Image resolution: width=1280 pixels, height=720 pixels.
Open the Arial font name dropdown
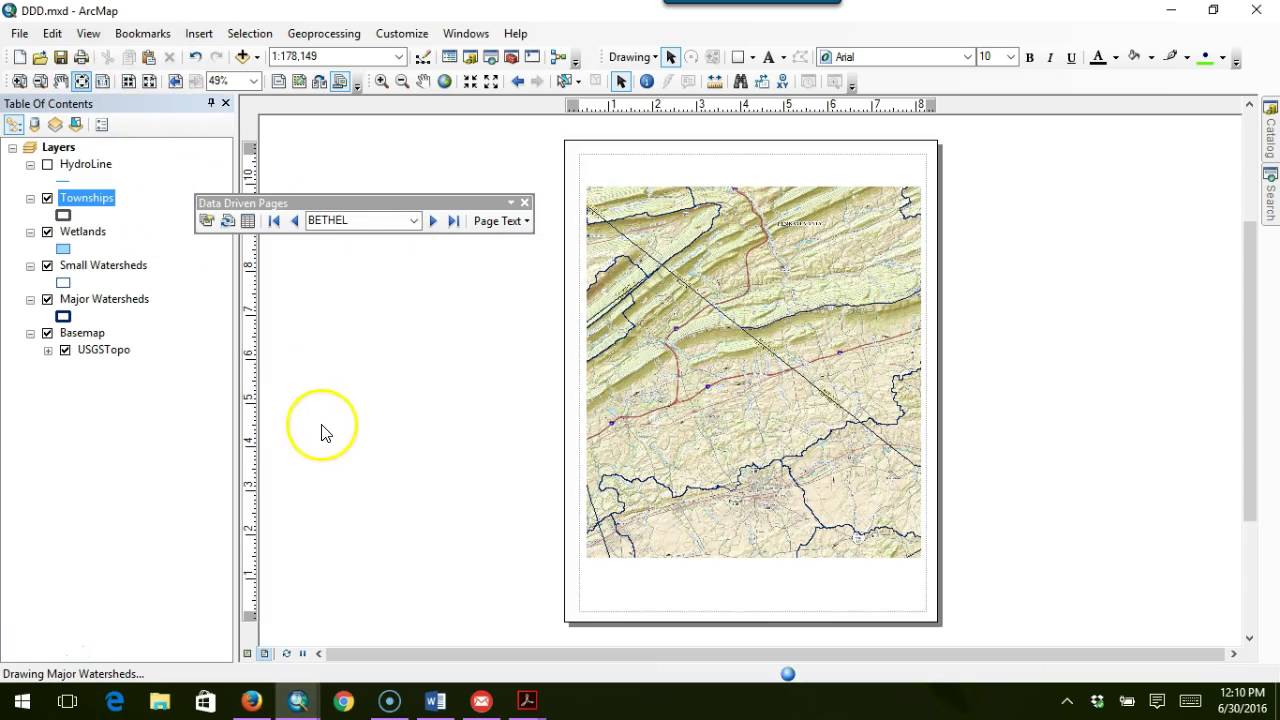(x=967, y=57)
